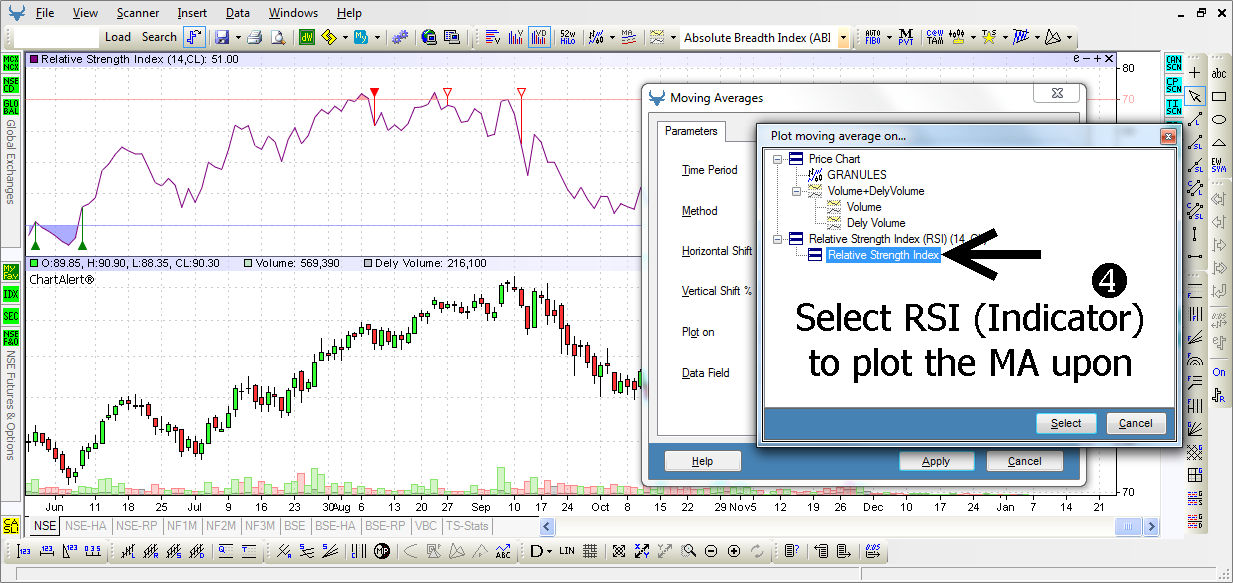Click the symbol input field beside Load
1233x583 pixels.
[x=58, y=37]
